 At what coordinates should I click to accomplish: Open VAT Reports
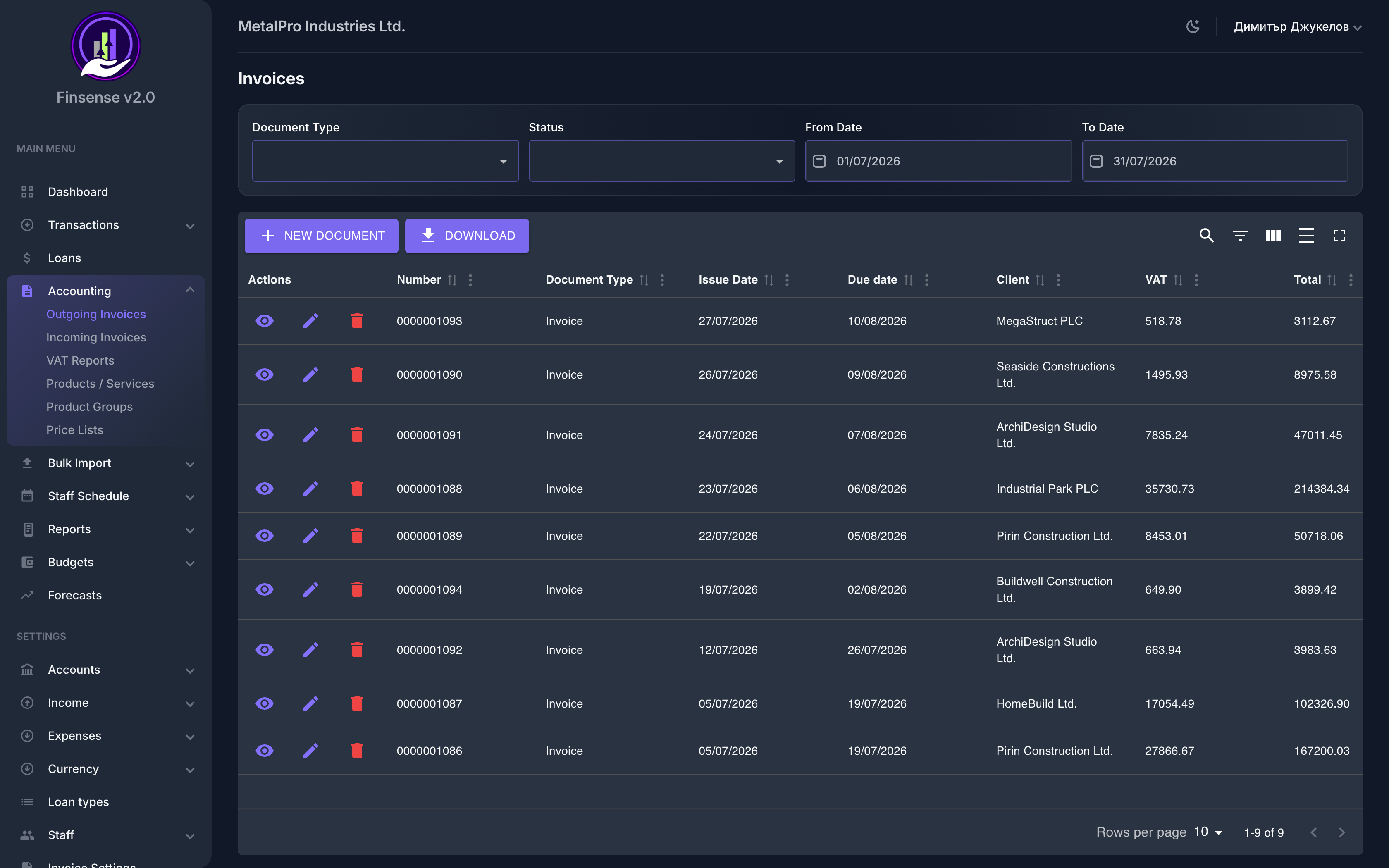80,360
